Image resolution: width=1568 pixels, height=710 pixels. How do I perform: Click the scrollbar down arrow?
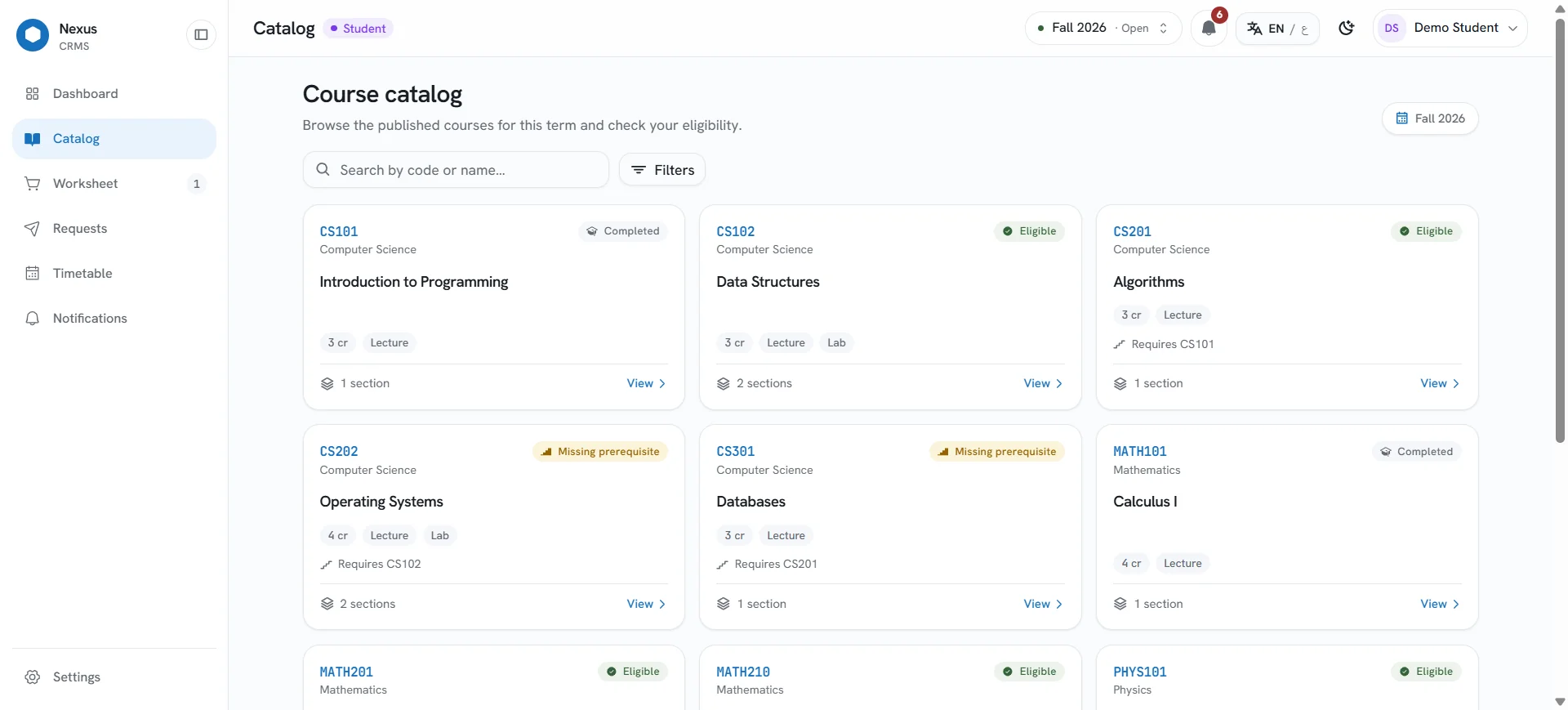tap(1560, 702)
